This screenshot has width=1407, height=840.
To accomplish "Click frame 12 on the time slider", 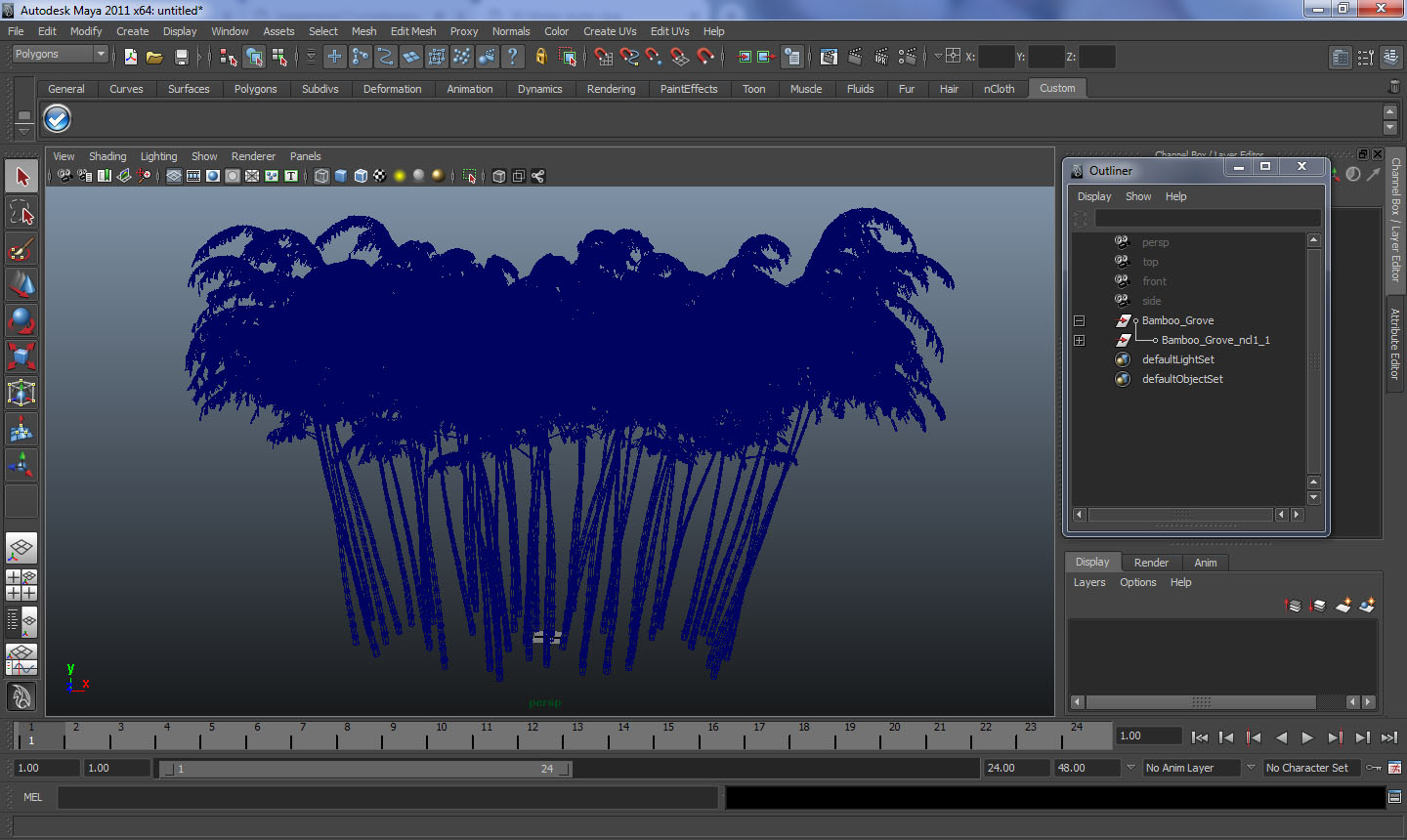I will point(533,734).
